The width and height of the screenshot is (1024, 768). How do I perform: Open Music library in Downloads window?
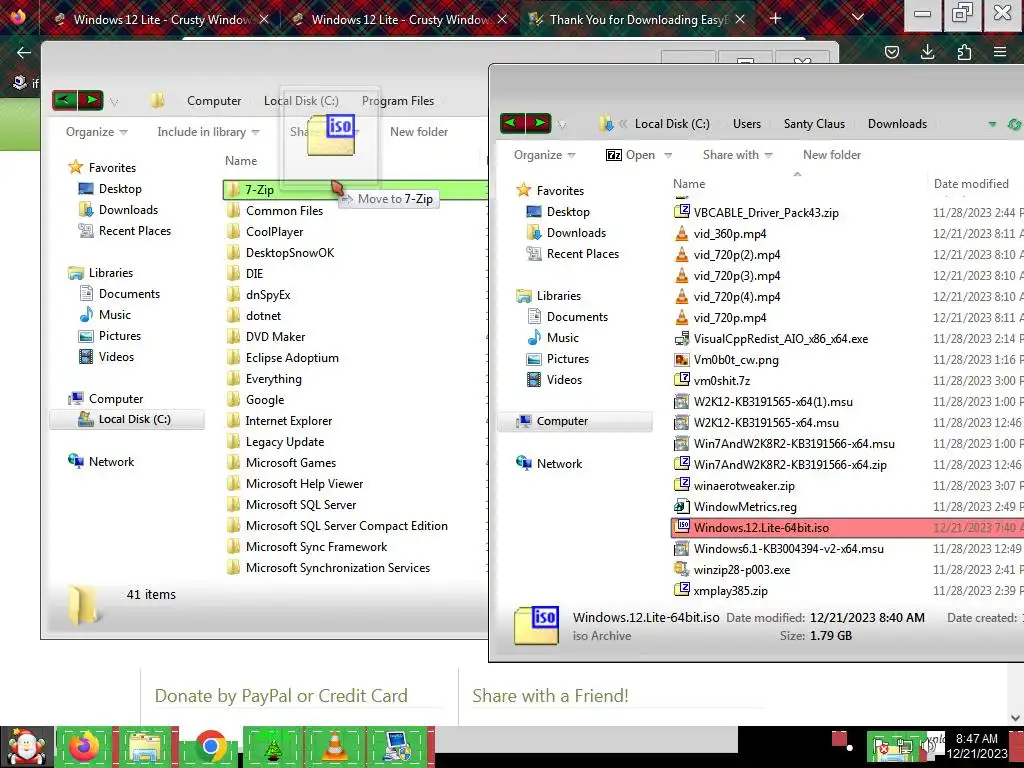pyautogui.click(x=553, y=338)
